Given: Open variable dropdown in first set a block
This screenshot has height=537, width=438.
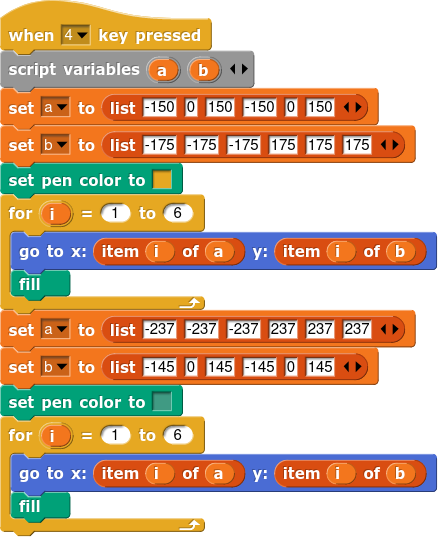Looking at the screenshot, I should [x=55, y=108].
